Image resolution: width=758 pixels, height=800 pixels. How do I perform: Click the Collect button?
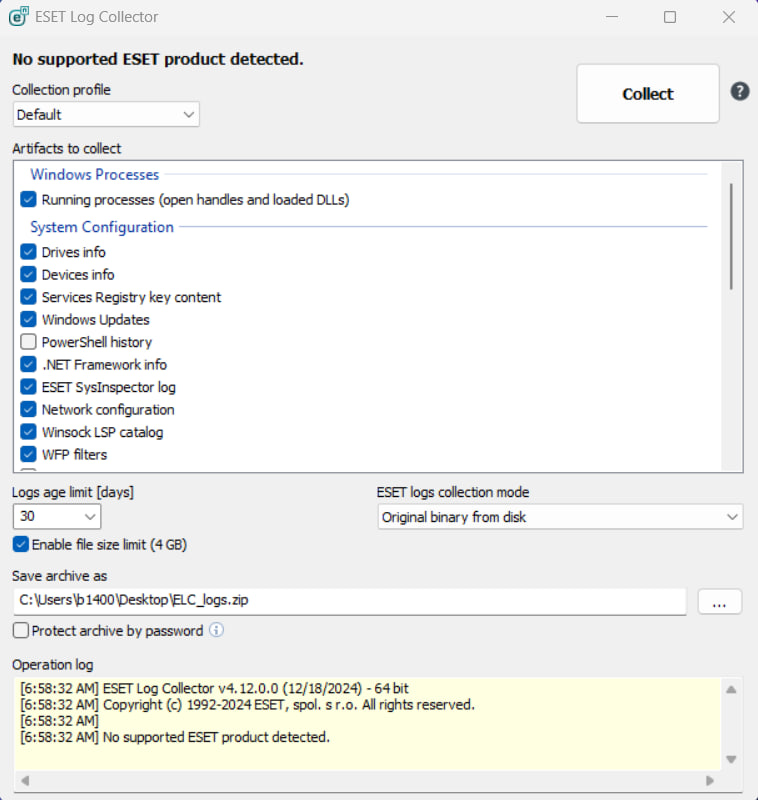(648, 94)
